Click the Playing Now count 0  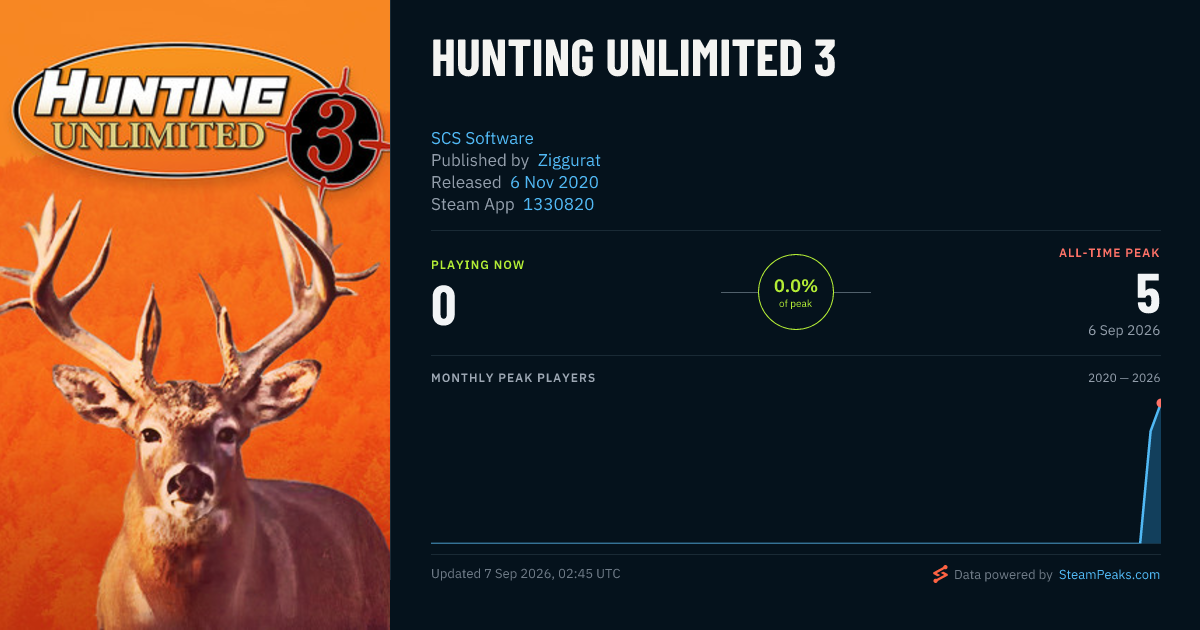[443, 306]
